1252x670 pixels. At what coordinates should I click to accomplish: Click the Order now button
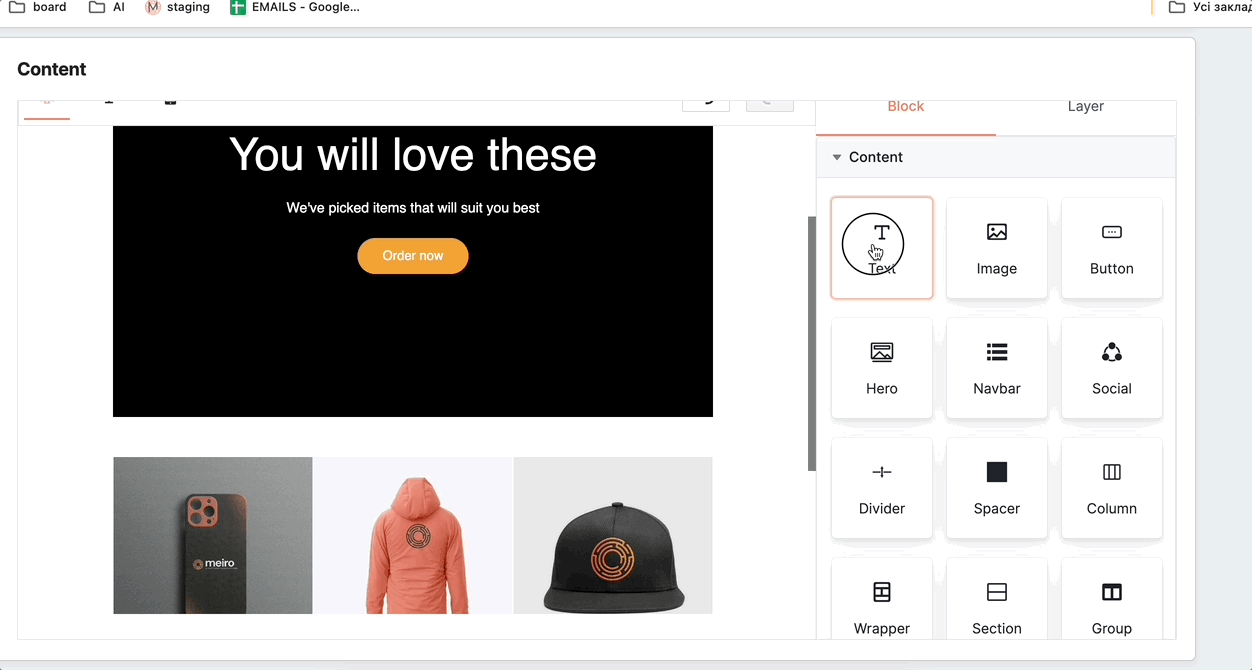412,256
